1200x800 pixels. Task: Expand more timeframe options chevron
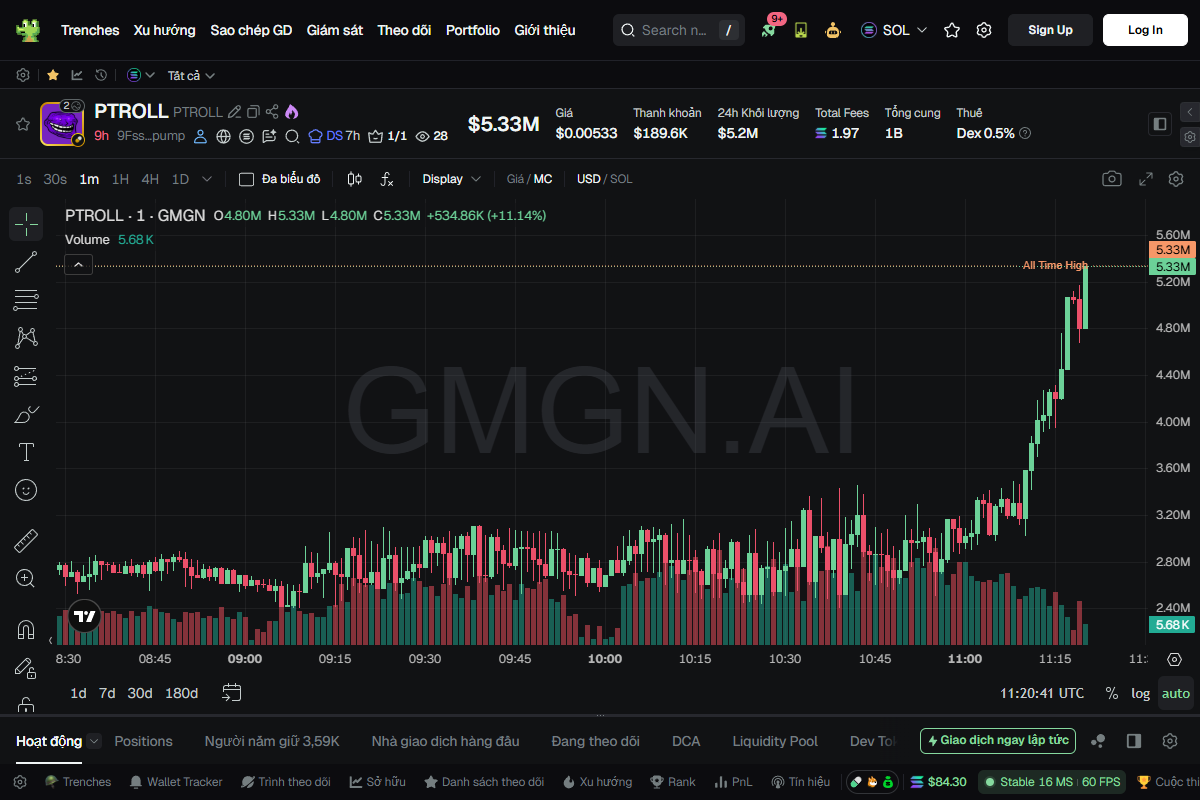pos(207,179)
